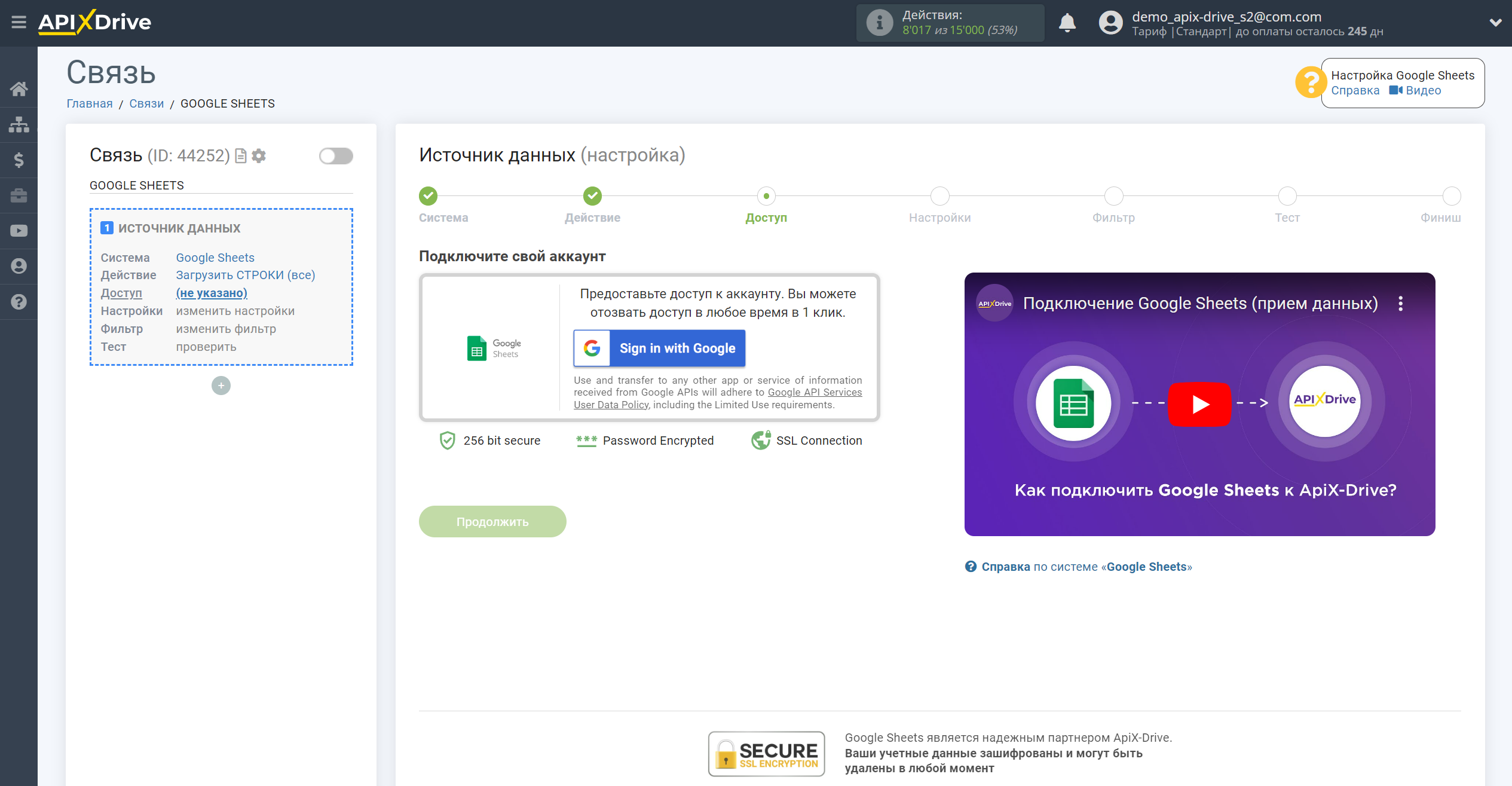
Task: Click the ApiX-Drive logo
Action: [94, 22]
